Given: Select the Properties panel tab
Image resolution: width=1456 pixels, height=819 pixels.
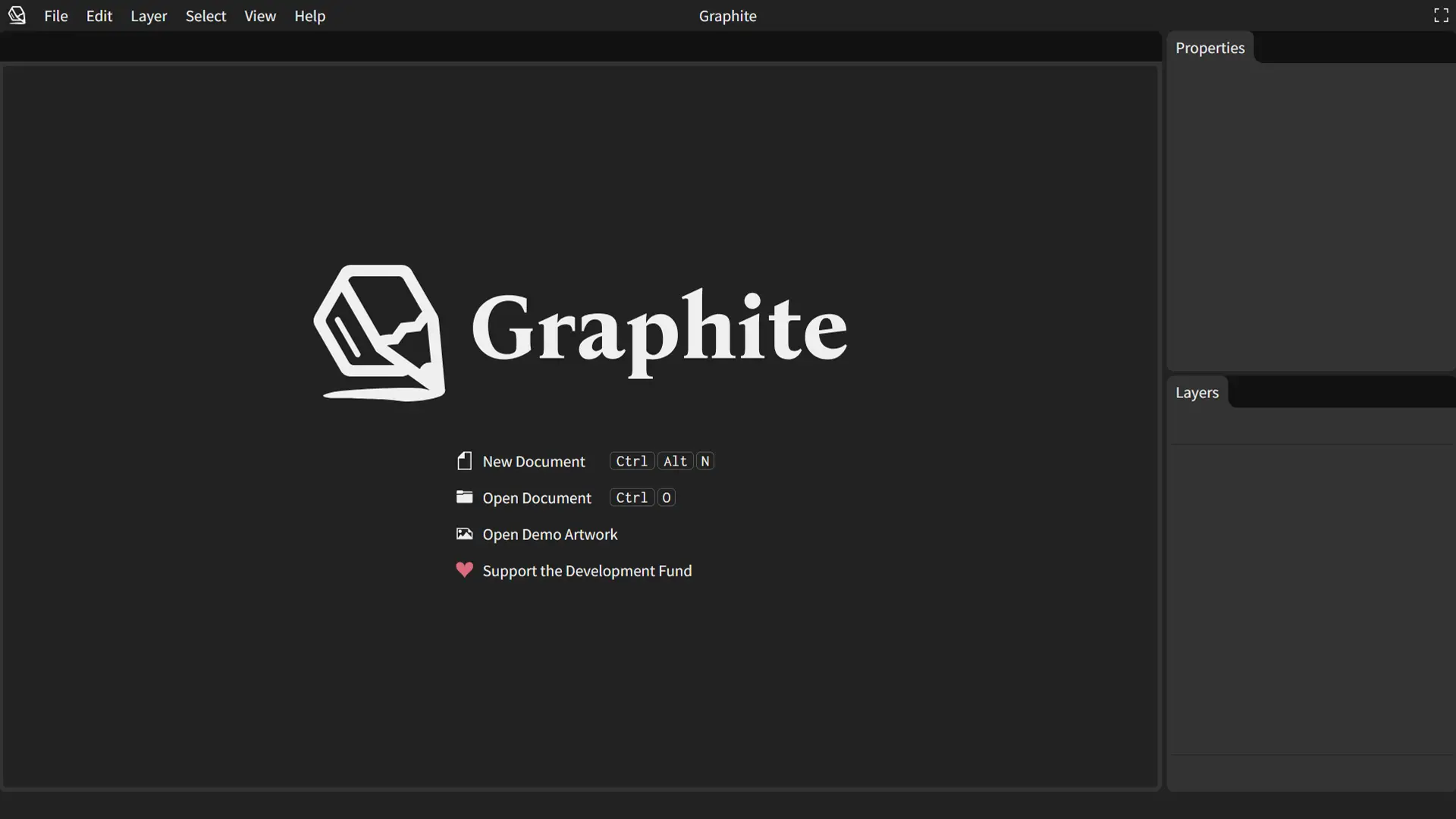Looking at the screenshot, I should click(1210, 48).
